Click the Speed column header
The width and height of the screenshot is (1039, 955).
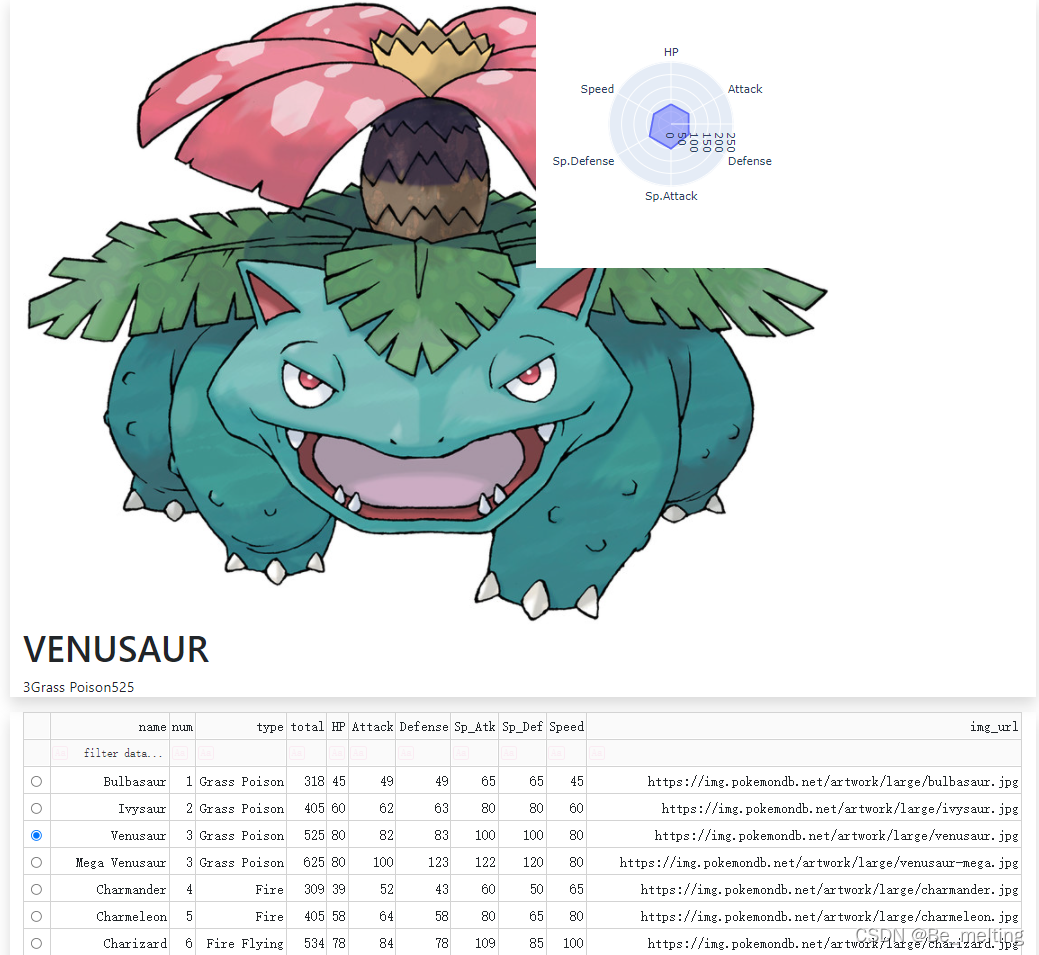[x=567, y=727]
